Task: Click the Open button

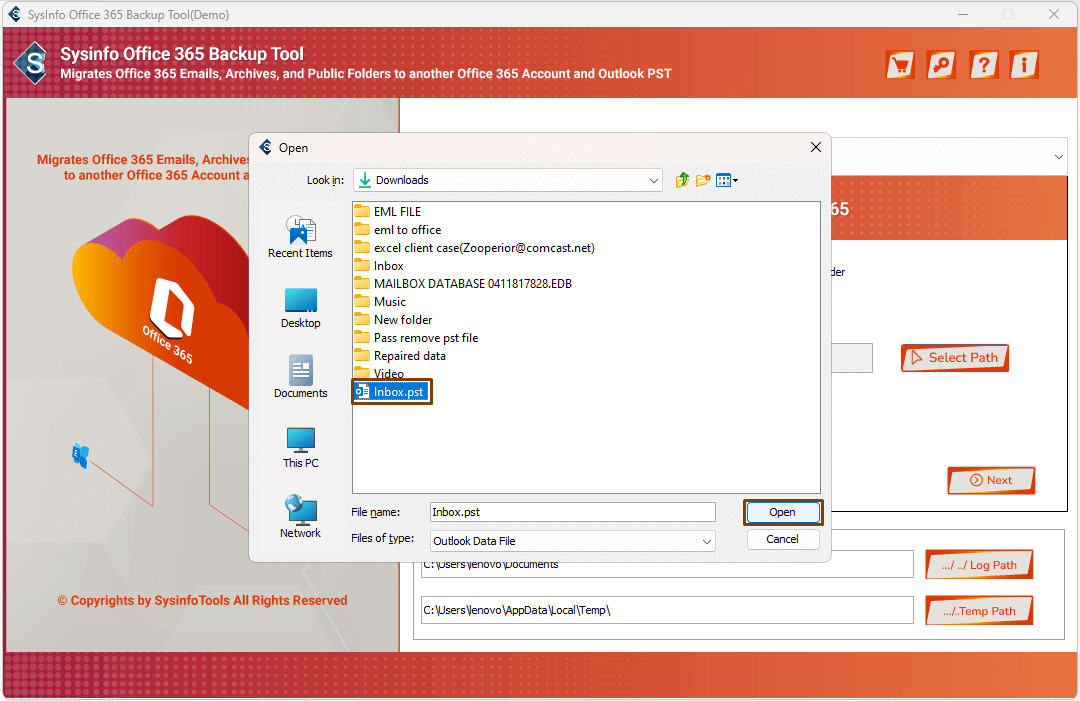Action: click(782, 512)
